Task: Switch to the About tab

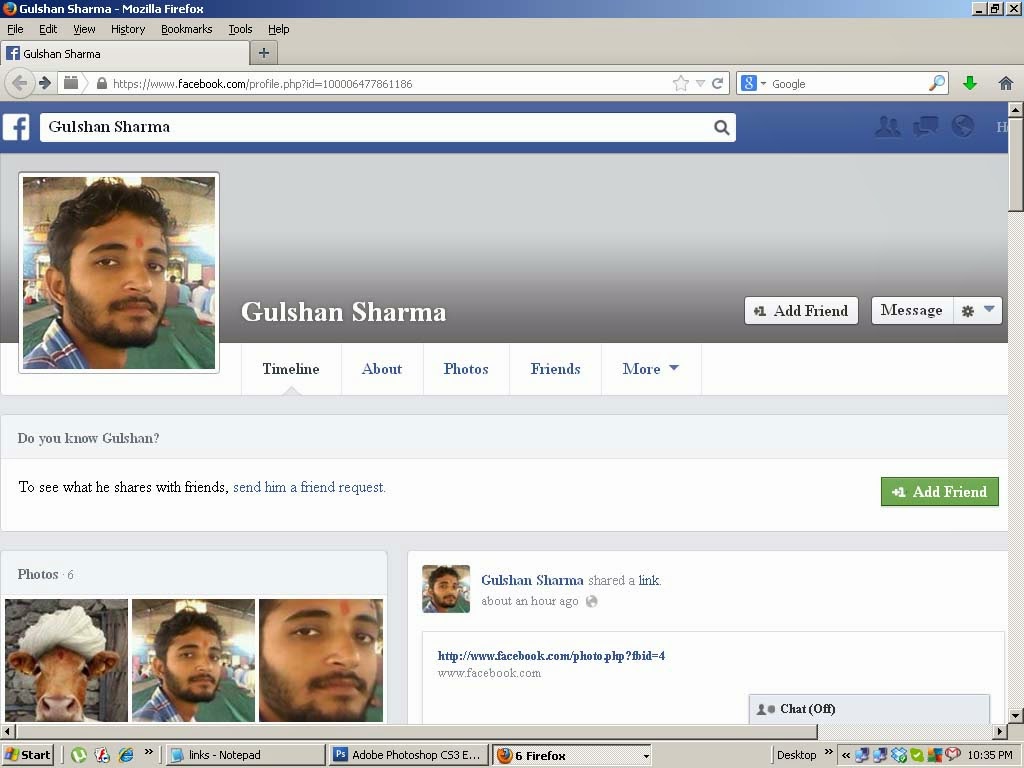Action: click(382, 369)
